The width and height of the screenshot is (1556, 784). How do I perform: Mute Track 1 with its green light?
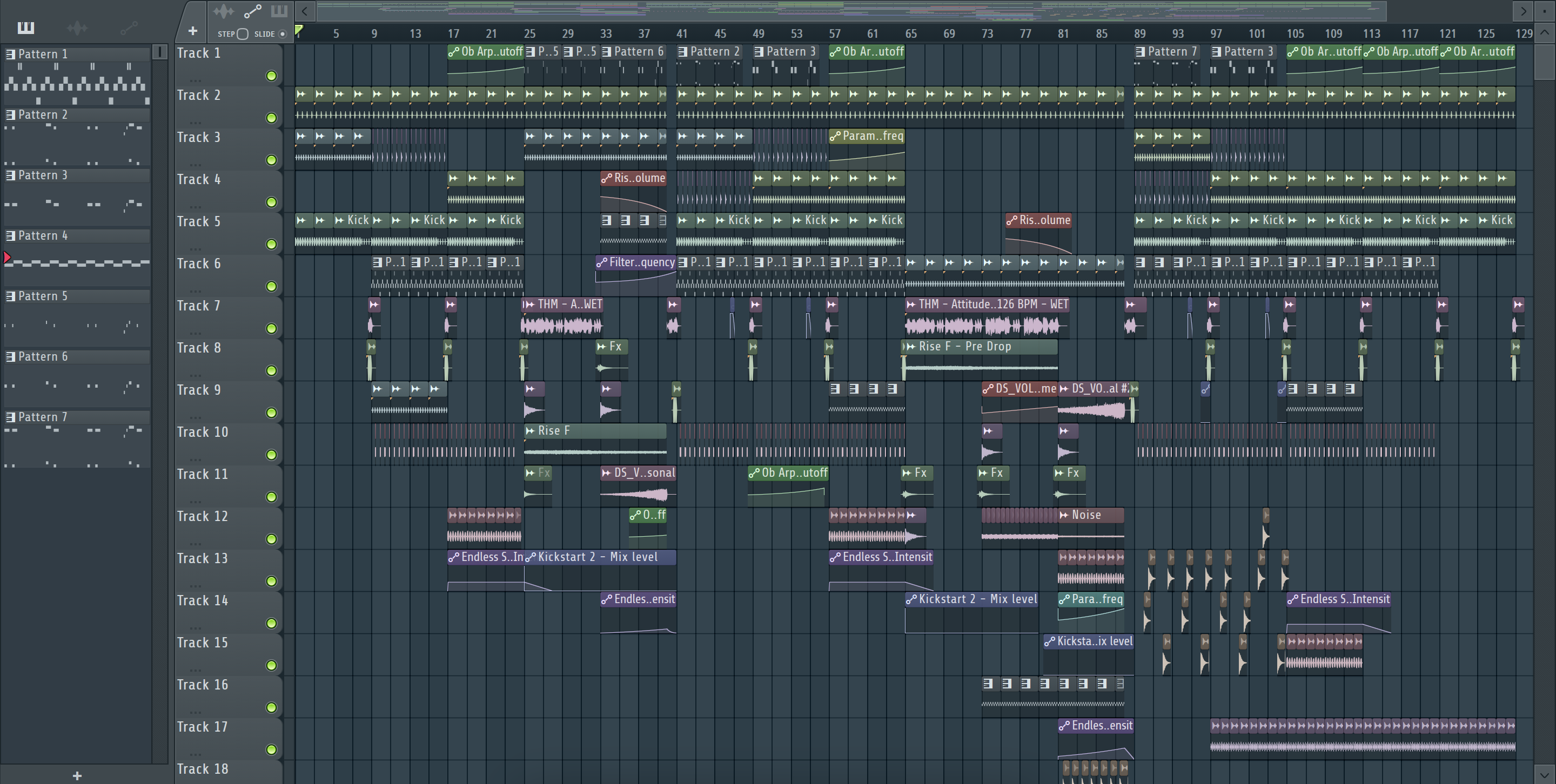pos(272,76)
